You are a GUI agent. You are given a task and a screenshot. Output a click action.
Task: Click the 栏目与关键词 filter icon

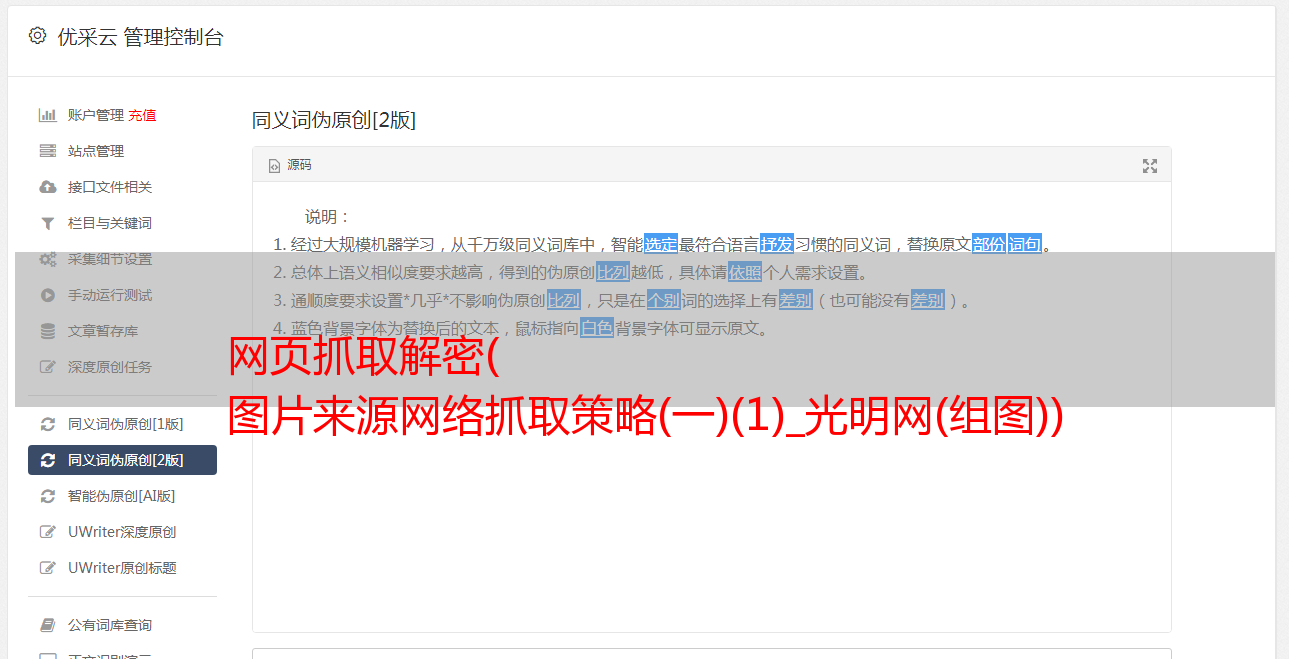point(47,223)
